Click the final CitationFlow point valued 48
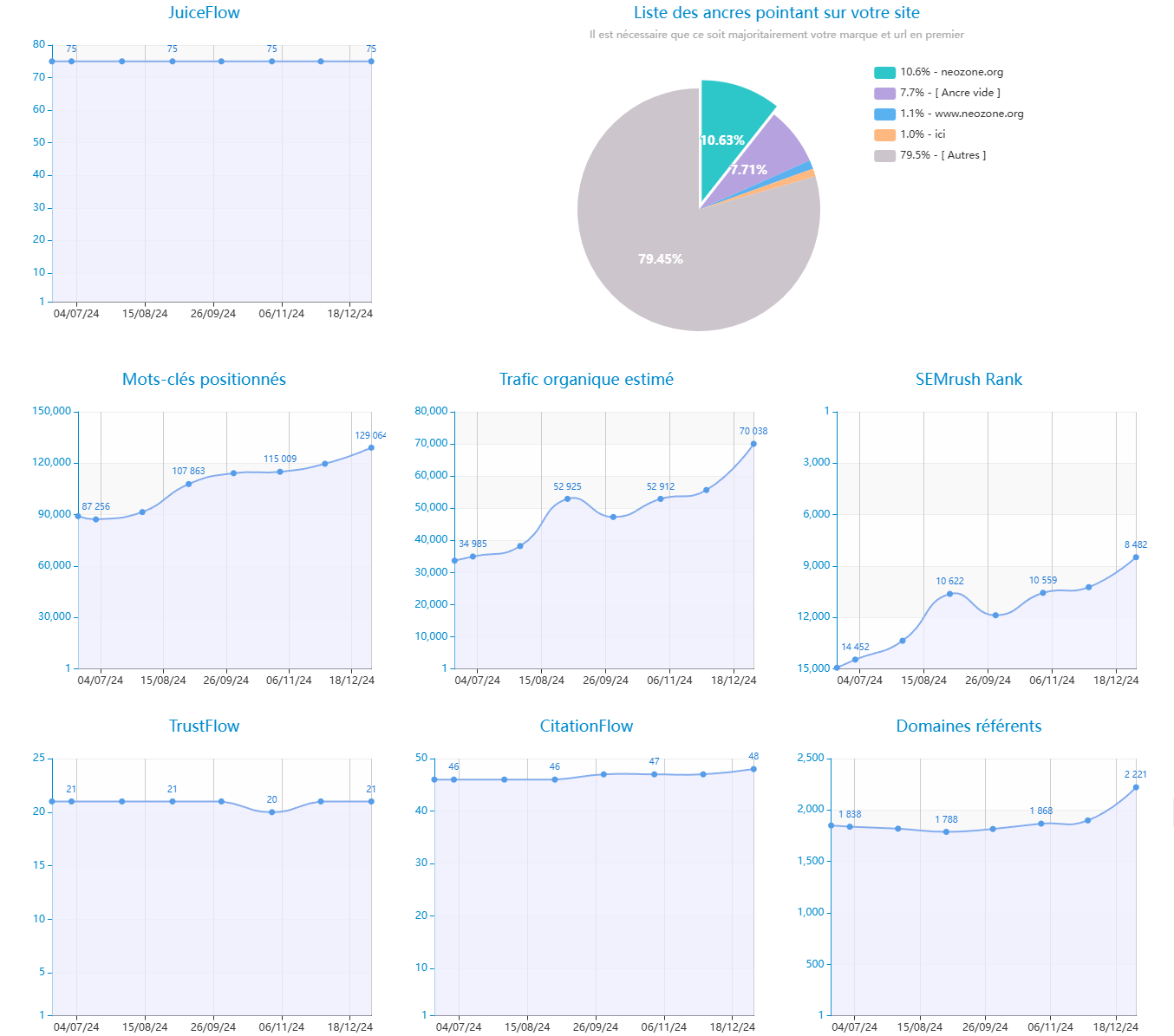 point(753,769)
